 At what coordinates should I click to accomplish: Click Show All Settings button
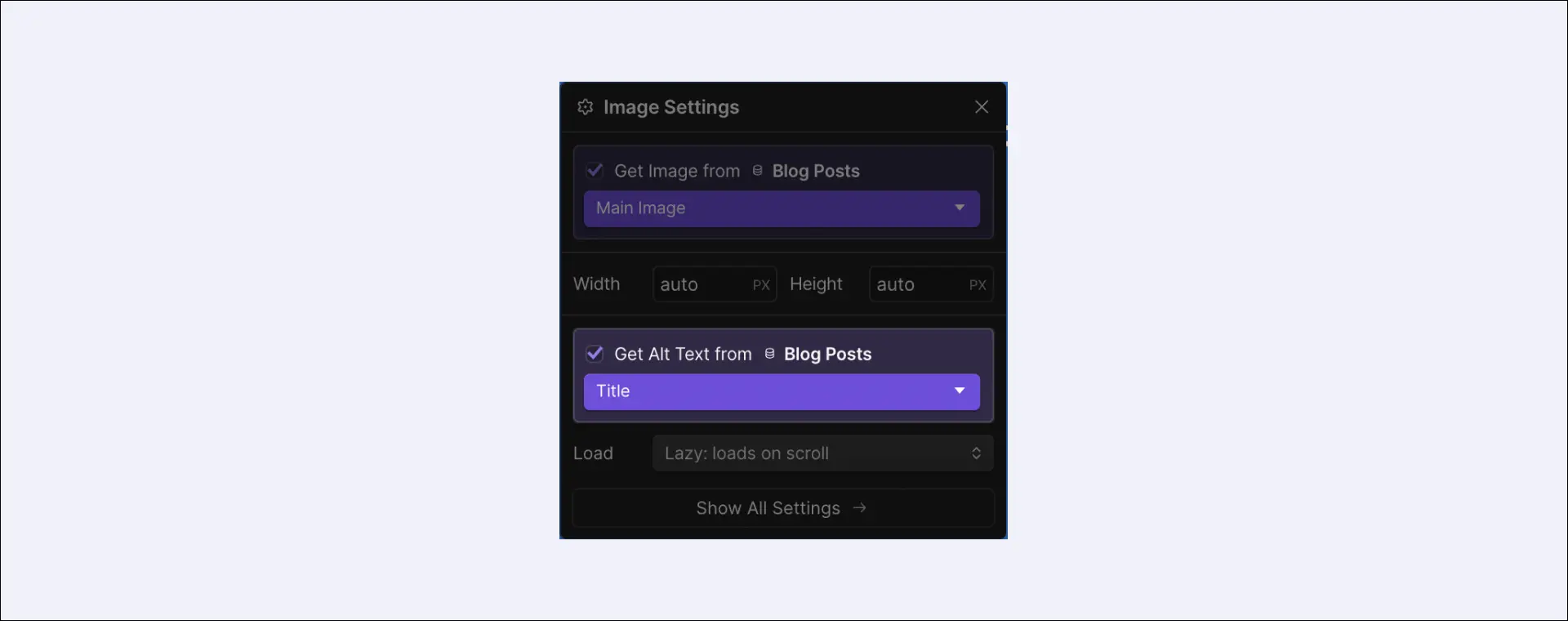[x=783, y=508]
